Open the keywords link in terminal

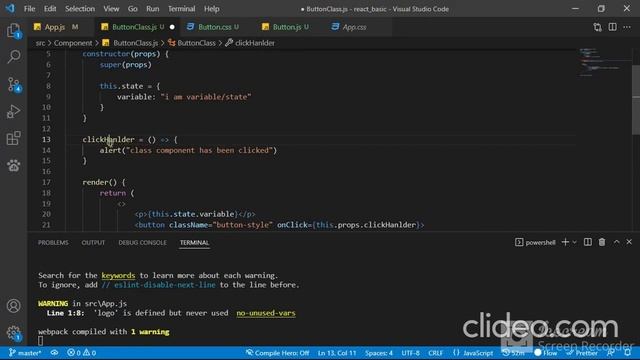point(118,276)
